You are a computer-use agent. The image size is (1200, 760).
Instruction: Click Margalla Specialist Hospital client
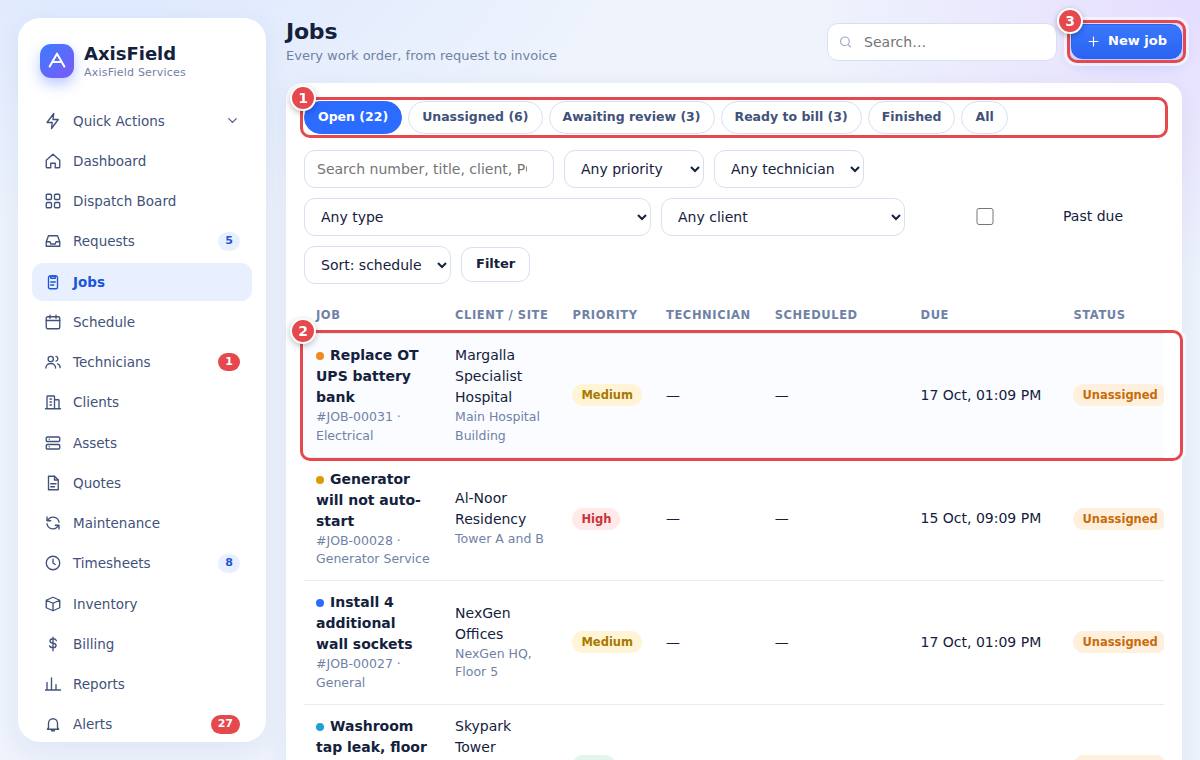(490, 376)
